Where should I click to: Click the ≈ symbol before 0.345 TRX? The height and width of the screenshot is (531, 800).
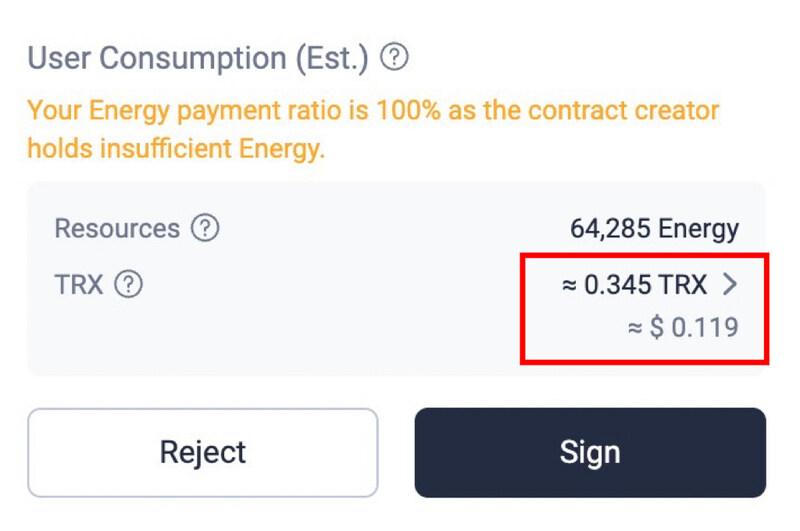(x=569, y=285)
